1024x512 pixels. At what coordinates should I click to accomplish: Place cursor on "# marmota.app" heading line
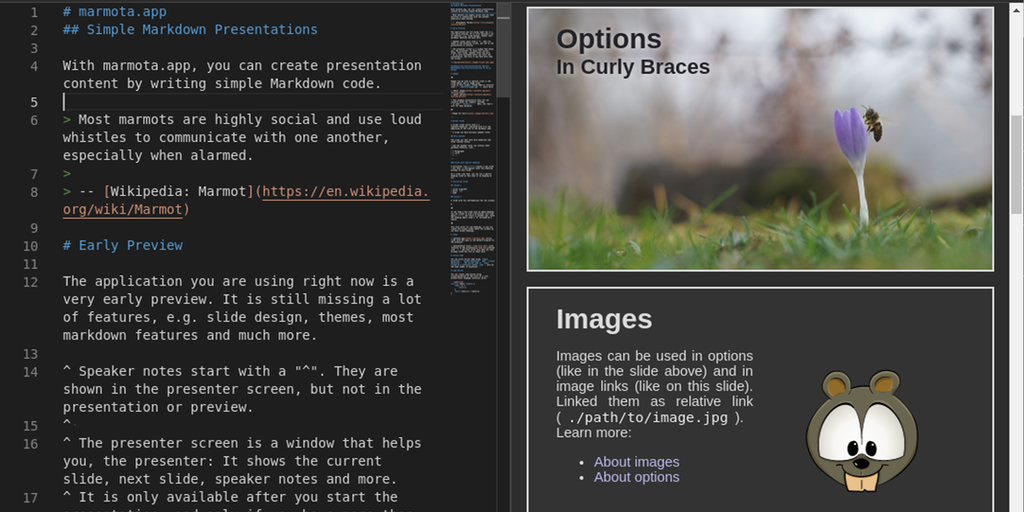[114, 12]
